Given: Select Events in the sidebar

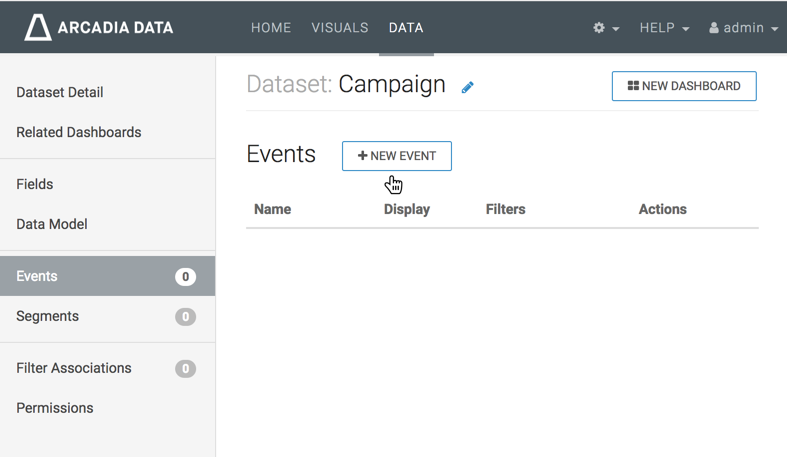Looking at the screenshot, I should [37, 276].
